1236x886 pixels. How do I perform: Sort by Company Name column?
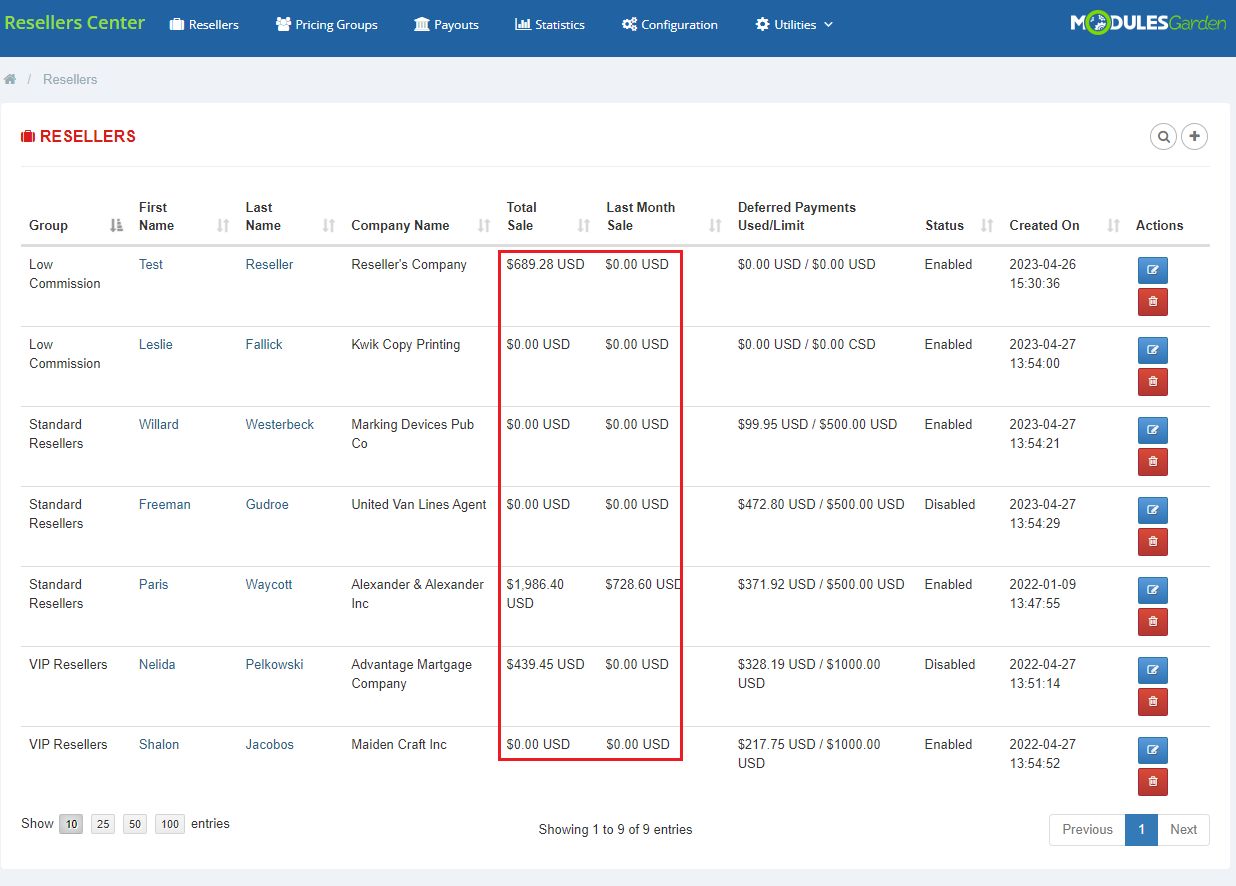point(421,225)
